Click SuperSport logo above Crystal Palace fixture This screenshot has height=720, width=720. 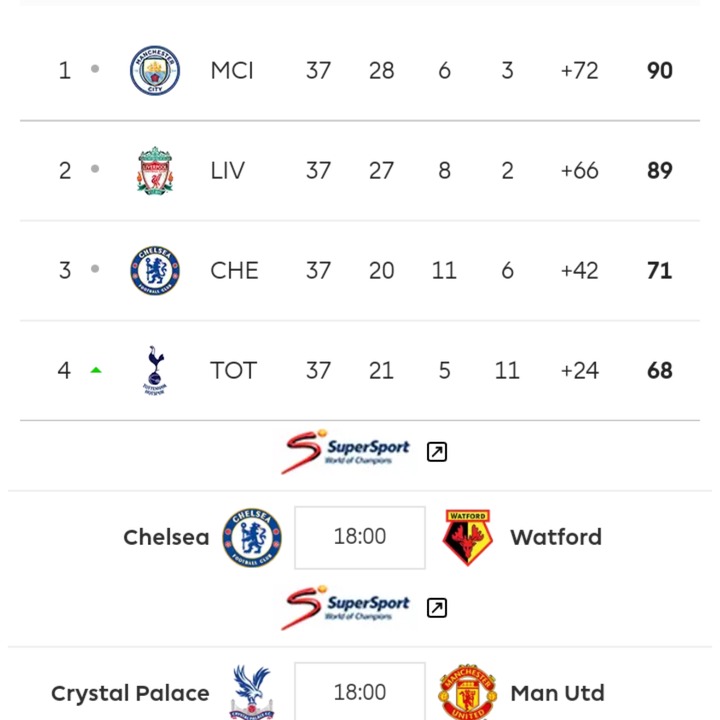pos(345,608)
